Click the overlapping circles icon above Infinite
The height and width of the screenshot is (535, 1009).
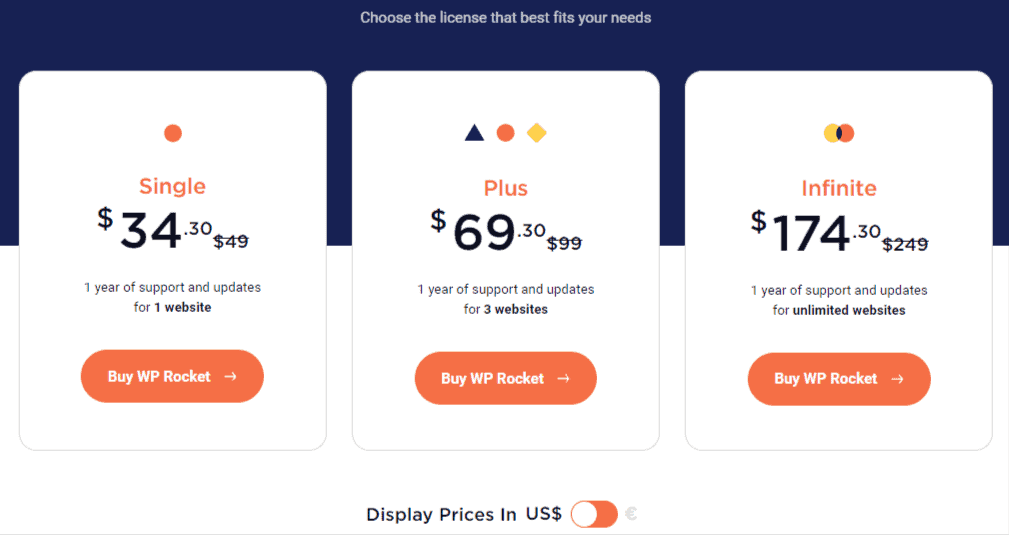pyautogui.click(x=839, y=133)
